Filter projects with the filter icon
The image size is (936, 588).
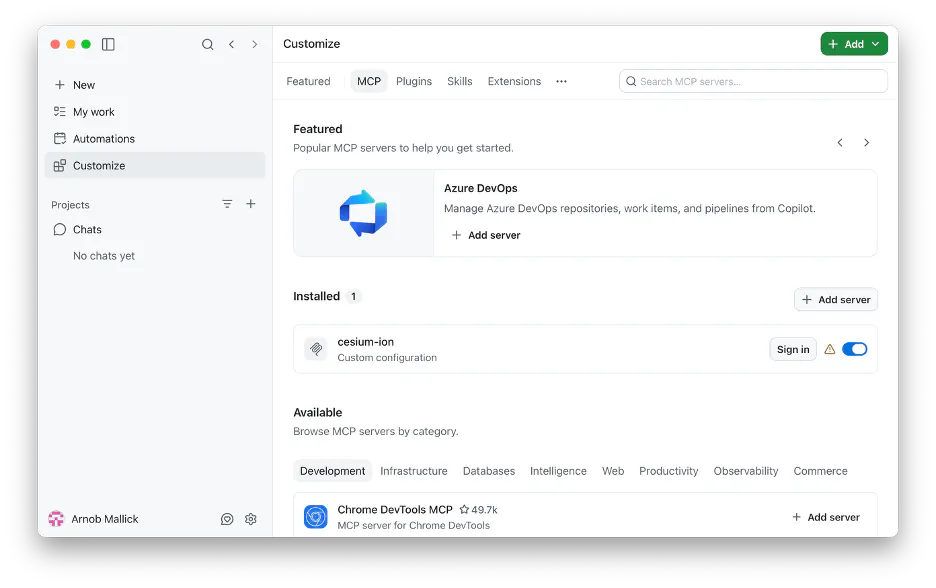click(x=227, y=204)
